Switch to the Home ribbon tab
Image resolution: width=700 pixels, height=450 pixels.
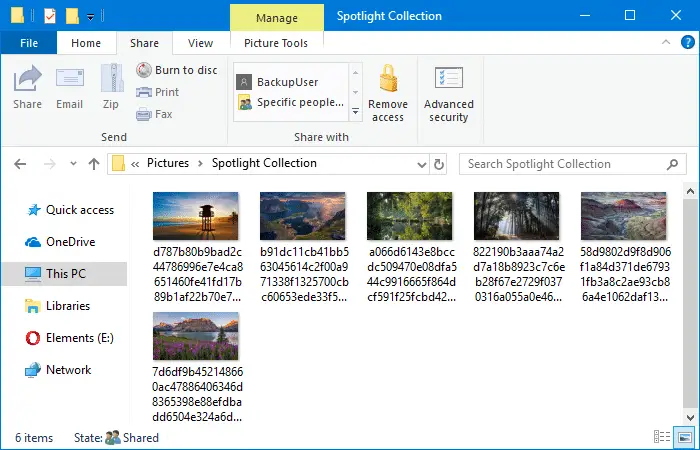click(x=86, y=43)
